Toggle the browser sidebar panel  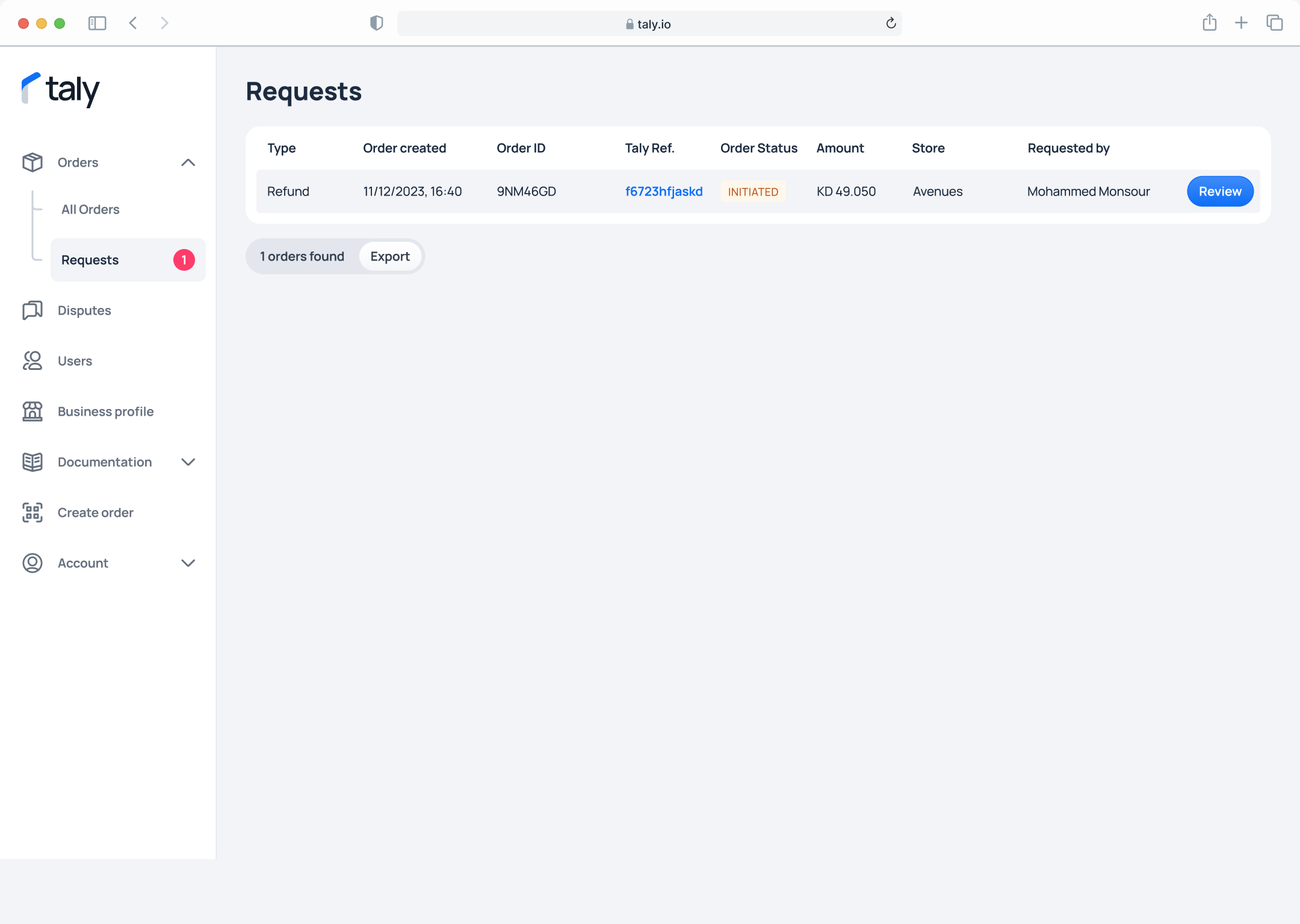tap(97, 23)
